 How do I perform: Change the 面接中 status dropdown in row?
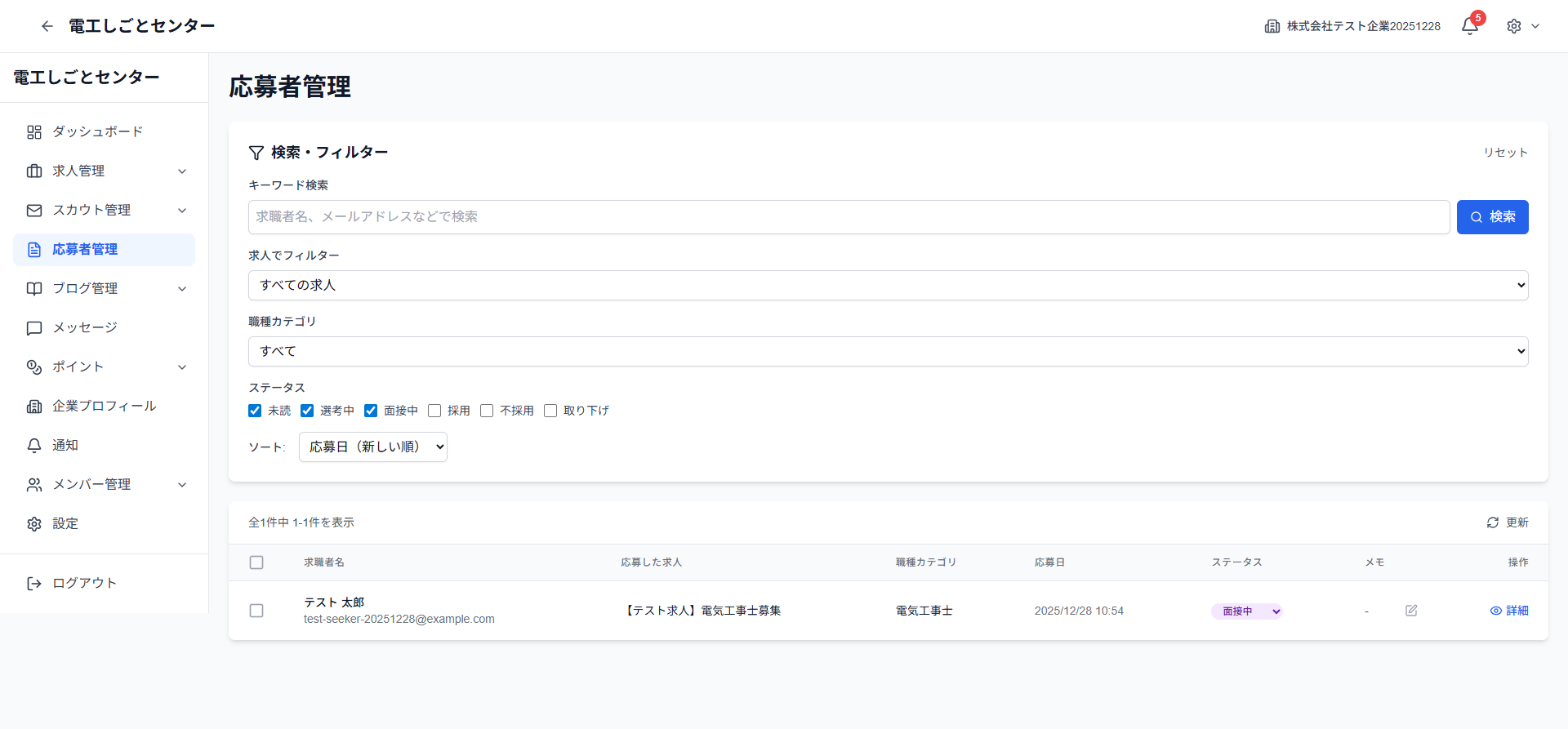1247,611
